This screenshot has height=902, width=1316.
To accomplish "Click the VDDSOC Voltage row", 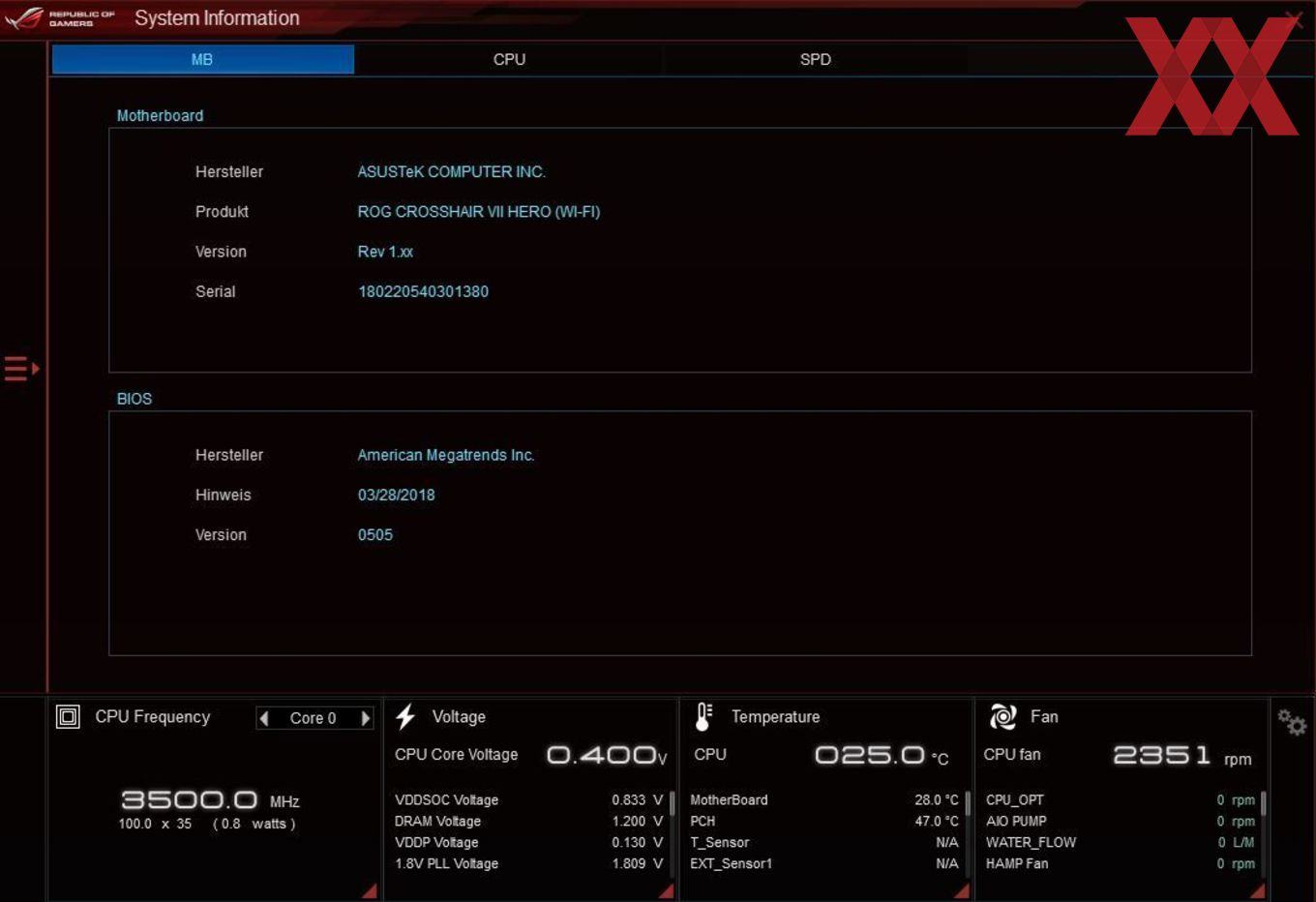I will [x=528, y=800].
